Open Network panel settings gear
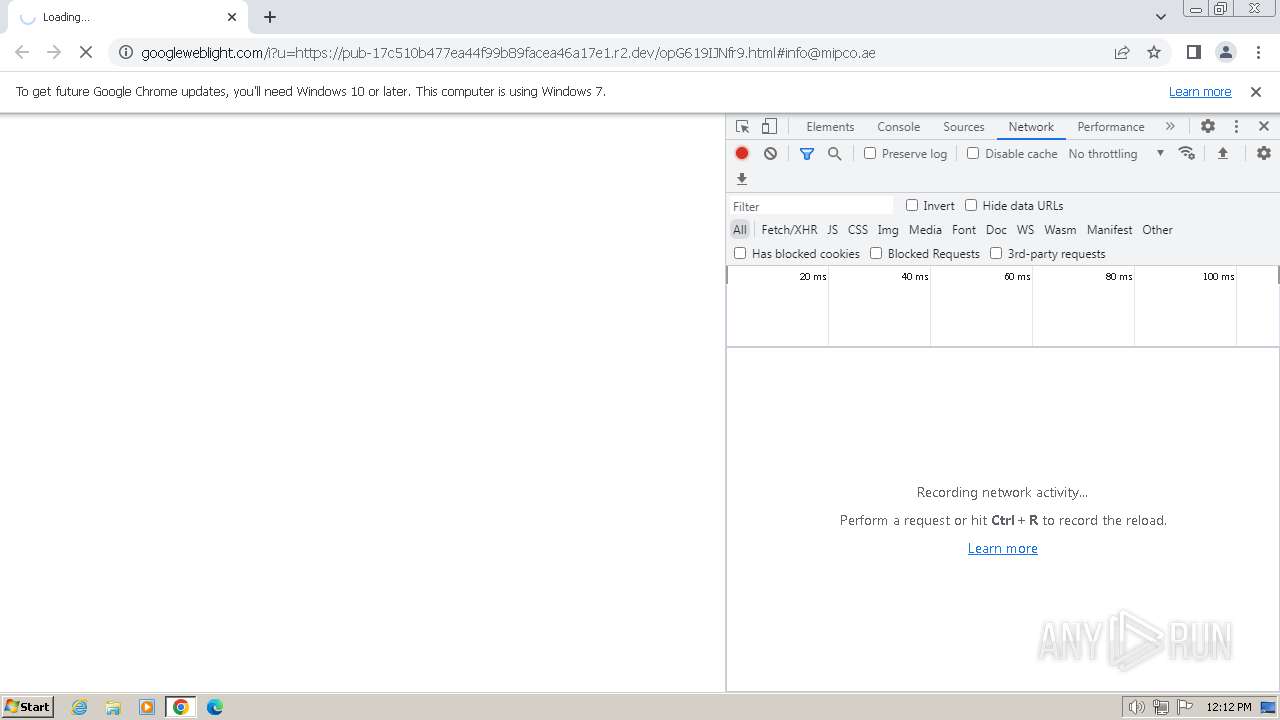The image size is (1280, 720). 1264,153
